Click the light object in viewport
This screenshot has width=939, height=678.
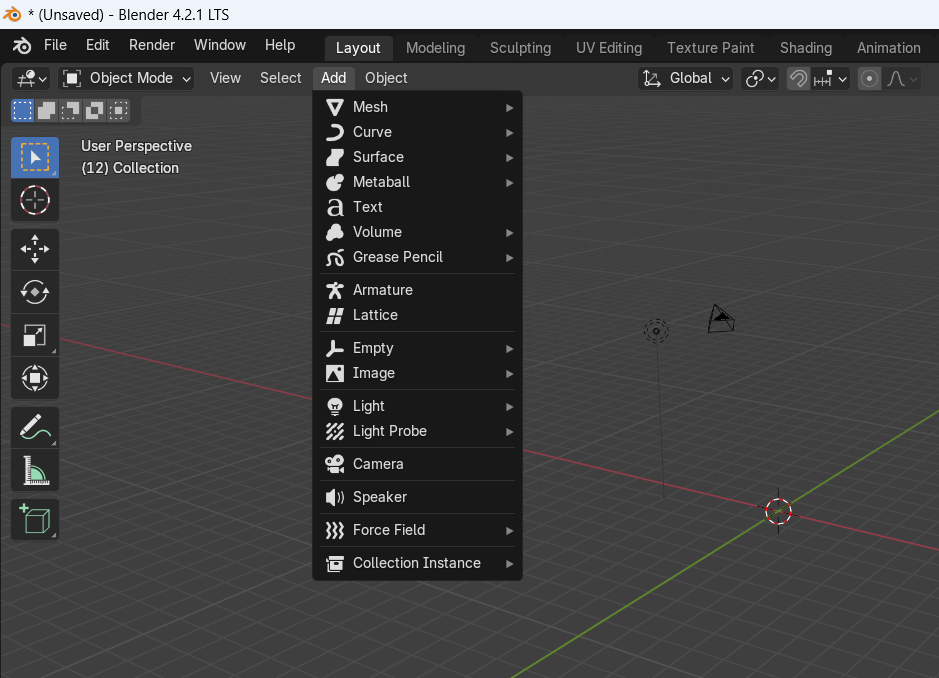point(656,331)
